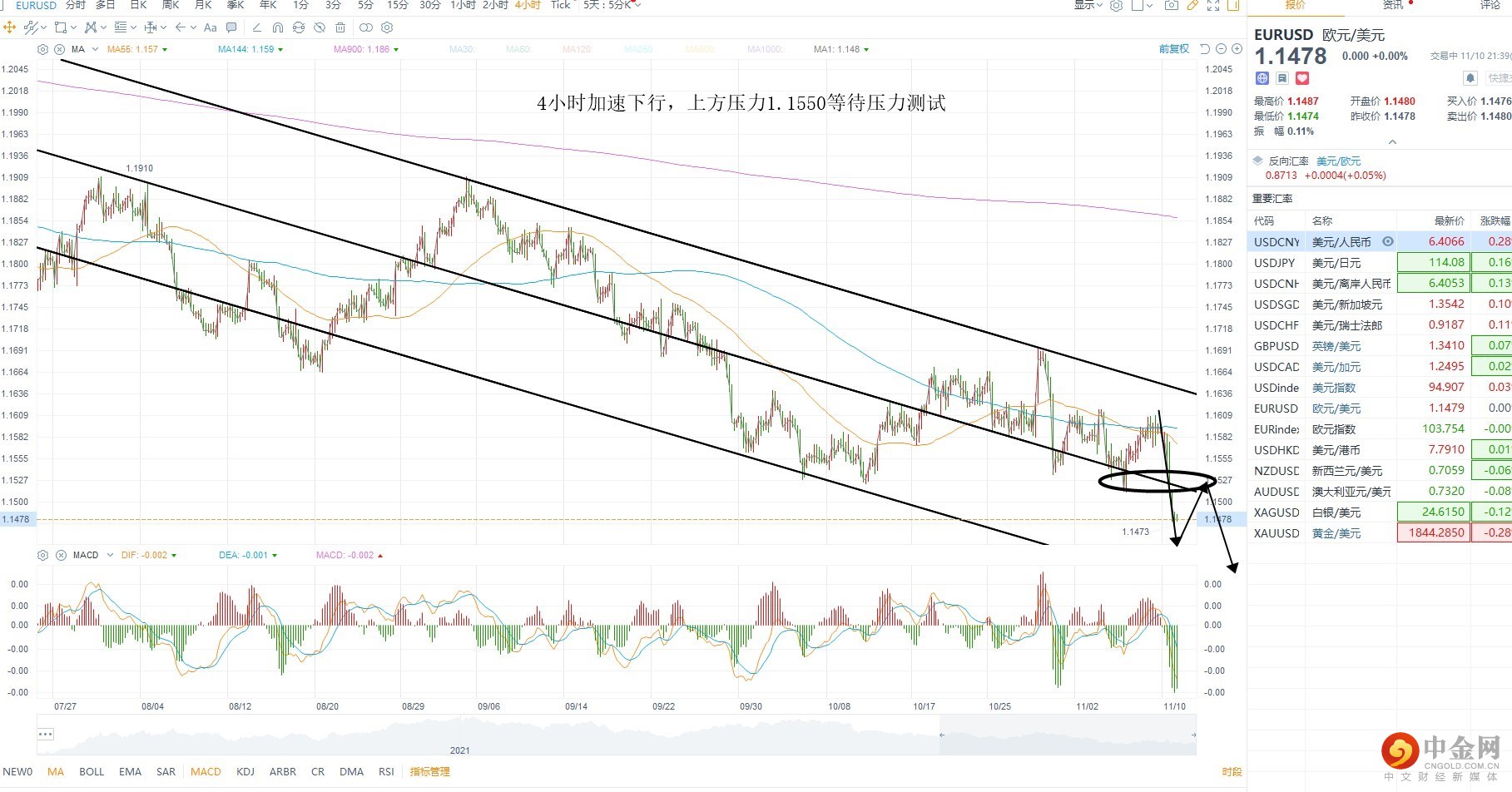Click the selected range in navigator strip

click(x=1068, y=735)
